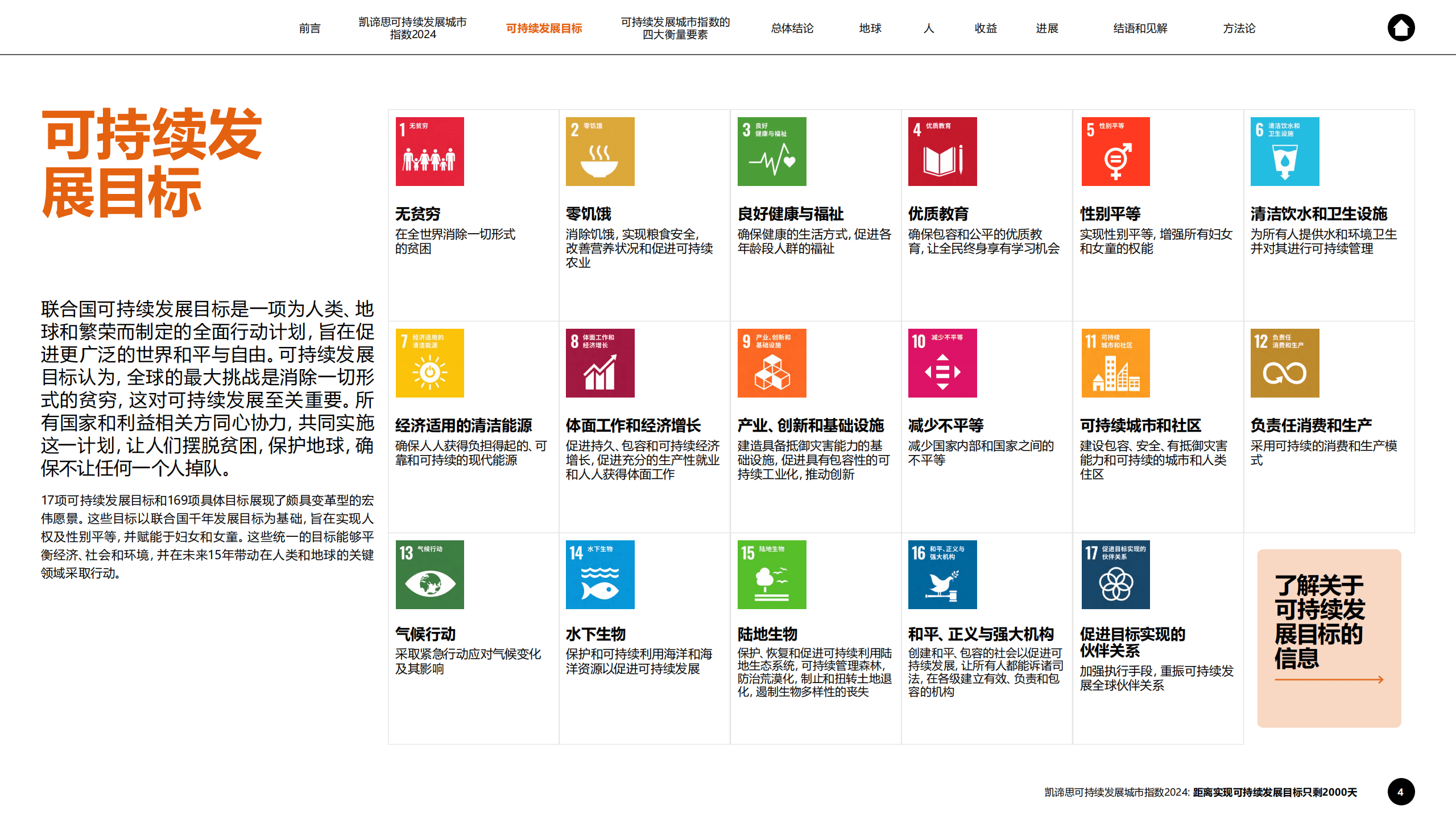Viewport: 1456px width, 819px height.
Task: Click the 负责任消费和生产 heading
Action: (x=1312, y=425)
